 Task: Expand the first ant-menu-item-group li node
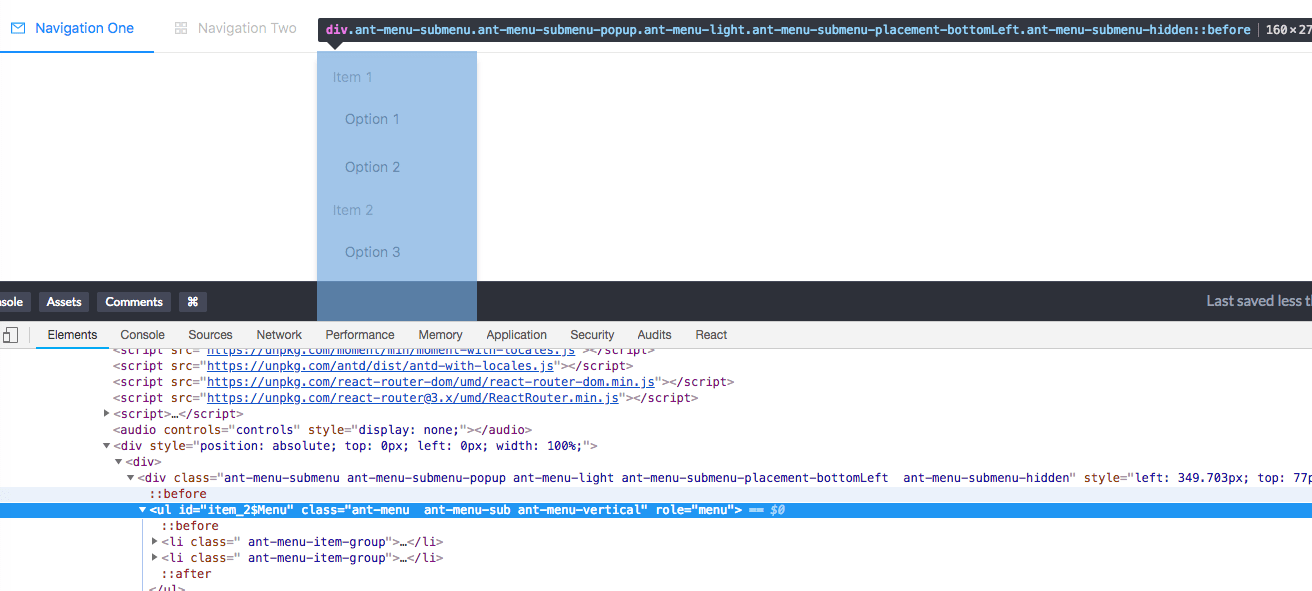point(155,542)
